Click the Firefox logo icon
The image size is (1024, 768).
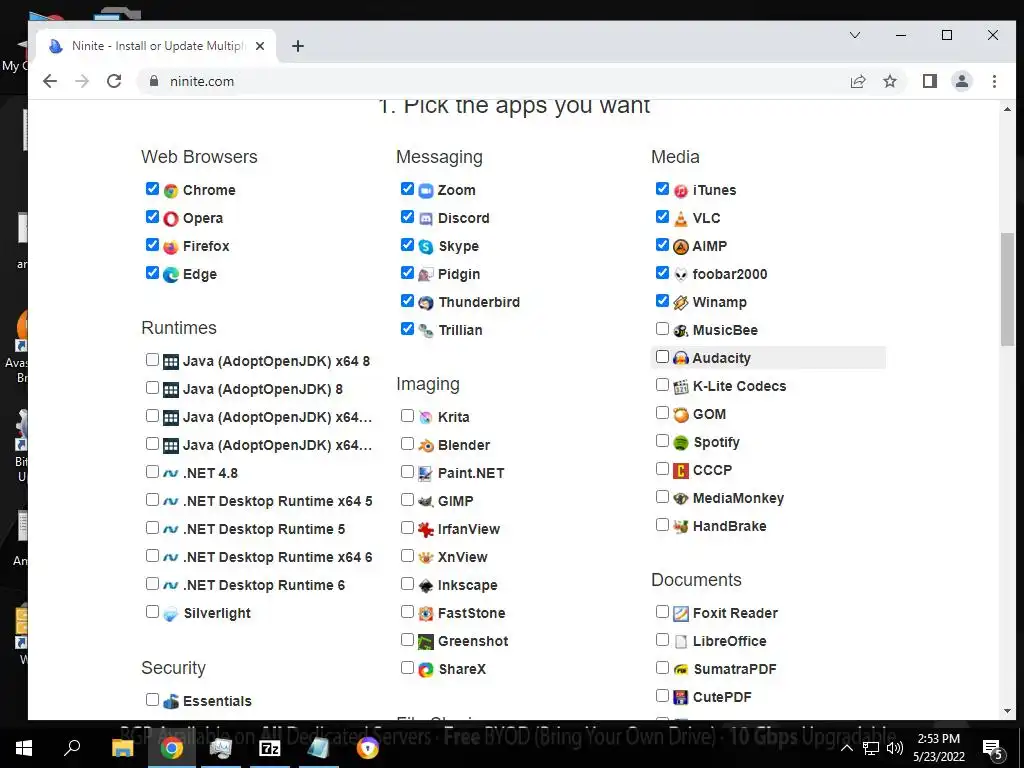(171, 247)
